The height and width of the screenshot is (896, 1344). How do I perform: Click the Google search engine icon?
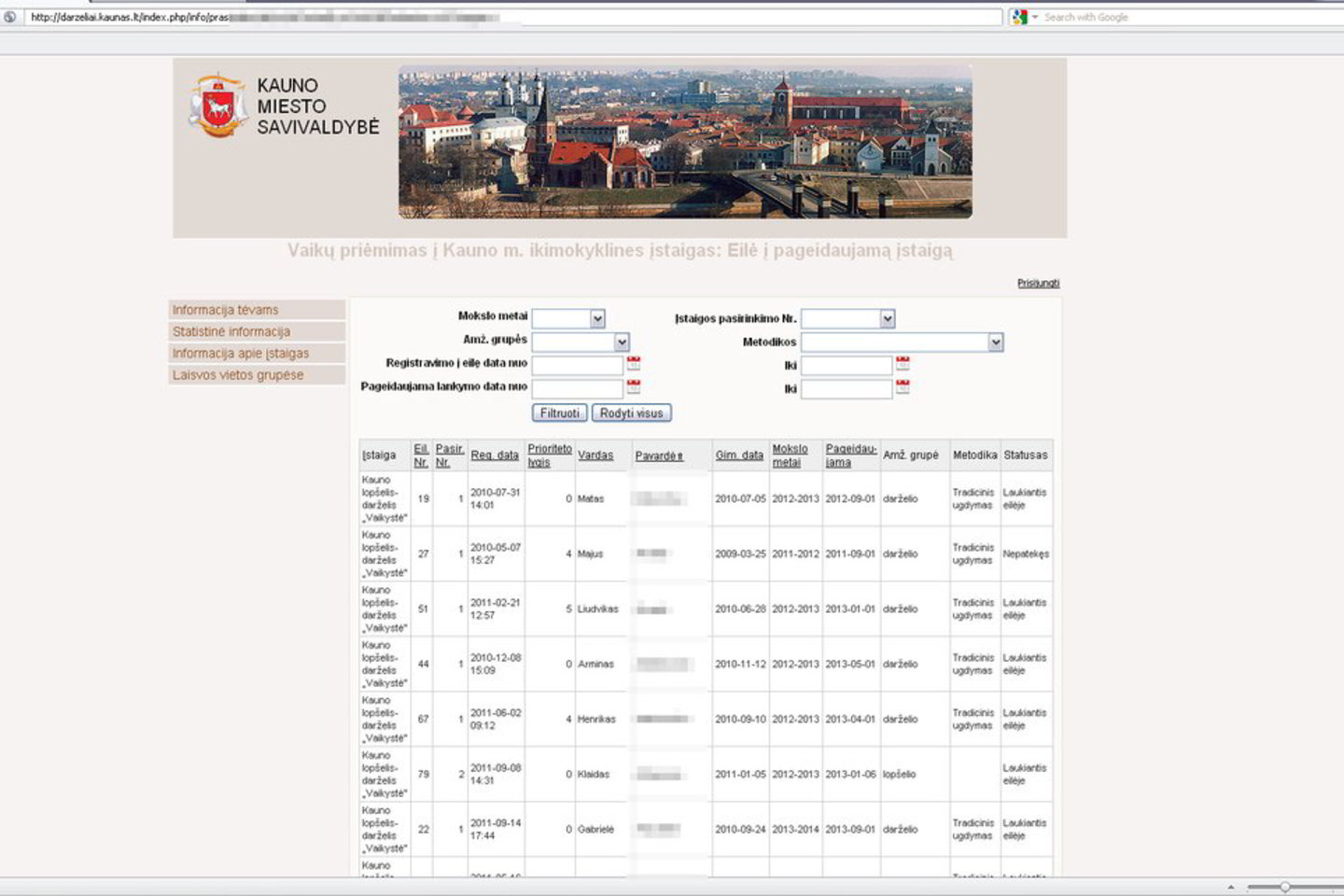1019,17
